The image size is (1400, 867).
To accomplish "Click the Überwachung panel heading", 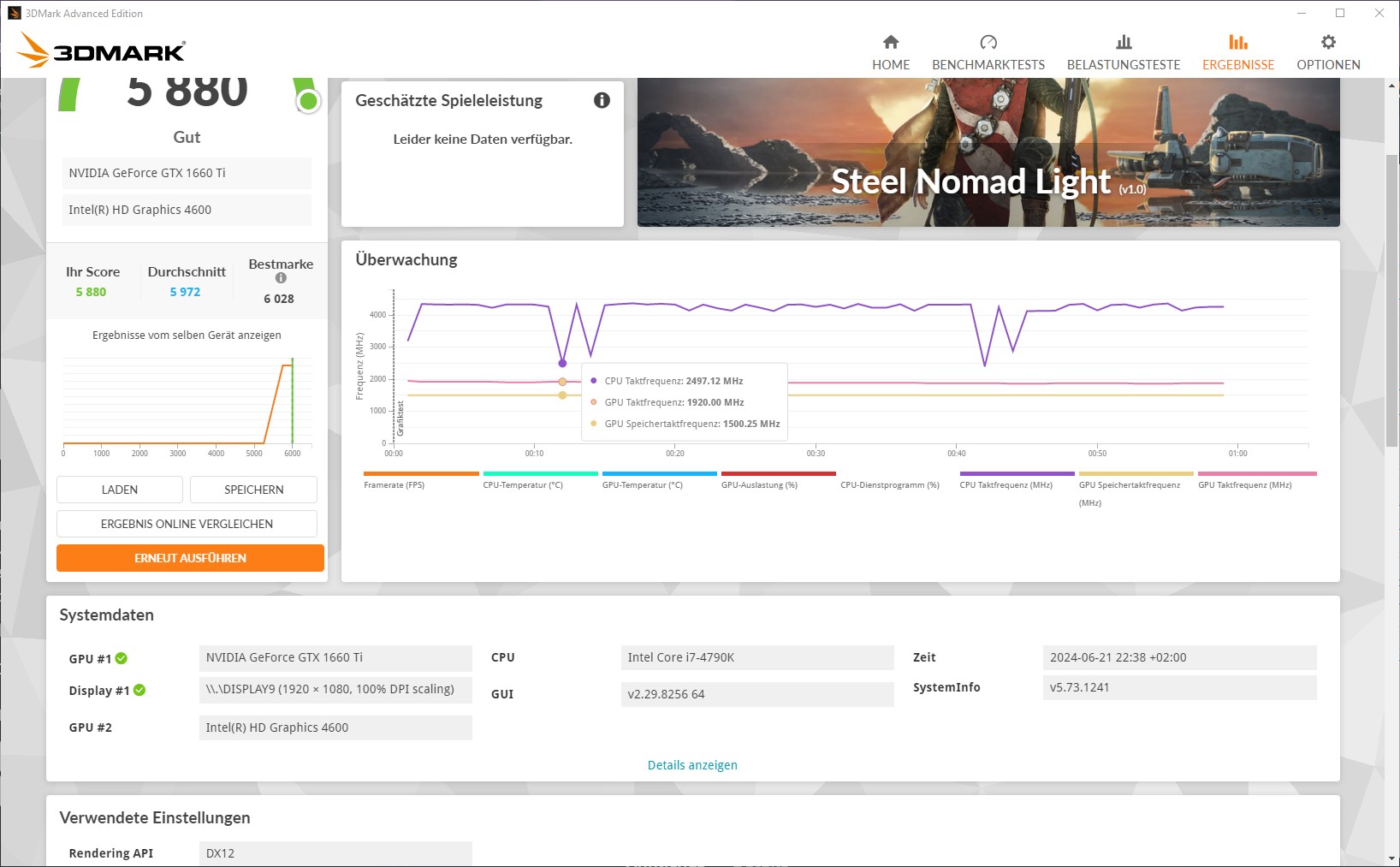I will (x=406, y=260).
